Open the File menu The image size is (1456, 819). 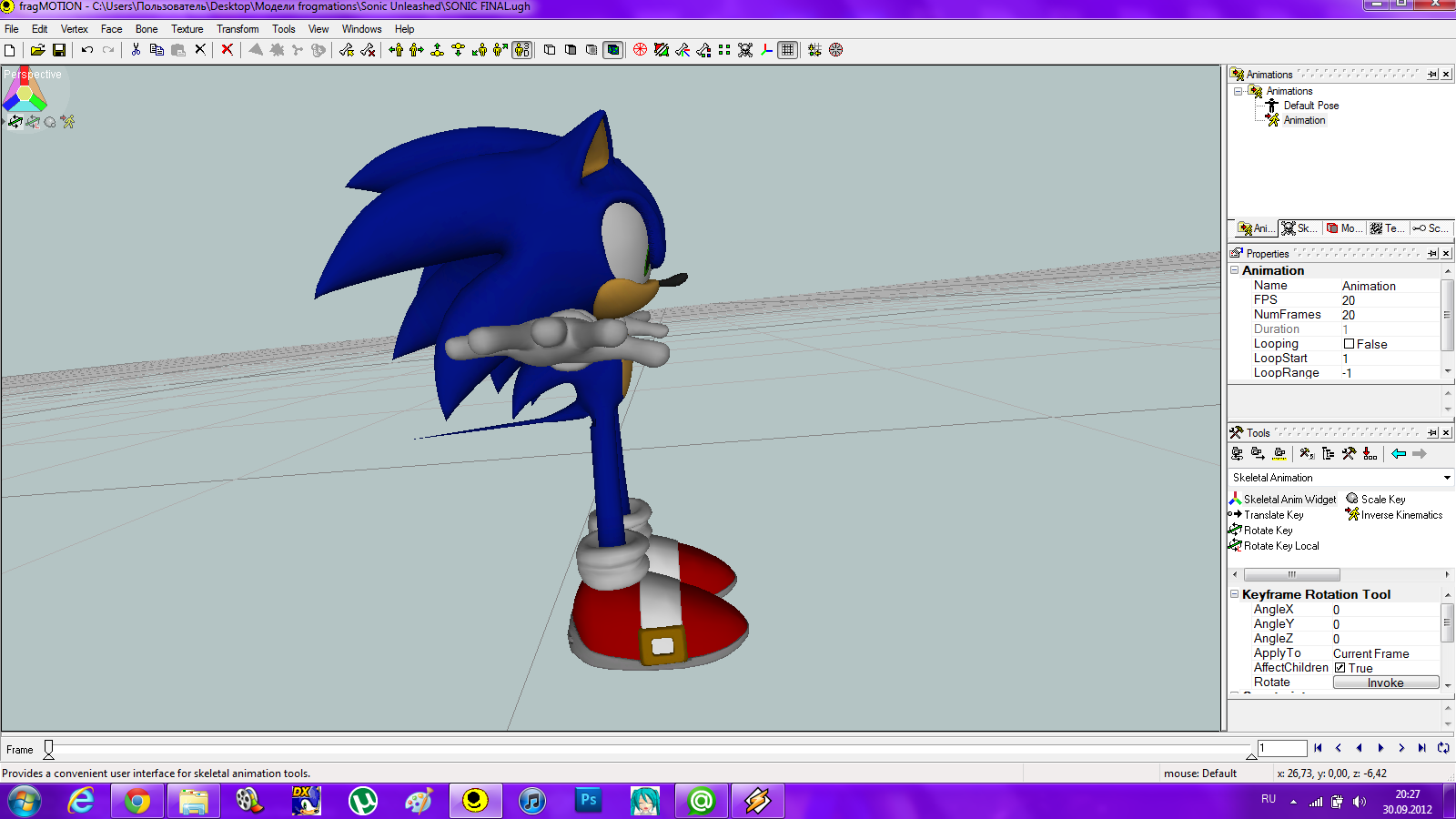(x=12, y=29)
